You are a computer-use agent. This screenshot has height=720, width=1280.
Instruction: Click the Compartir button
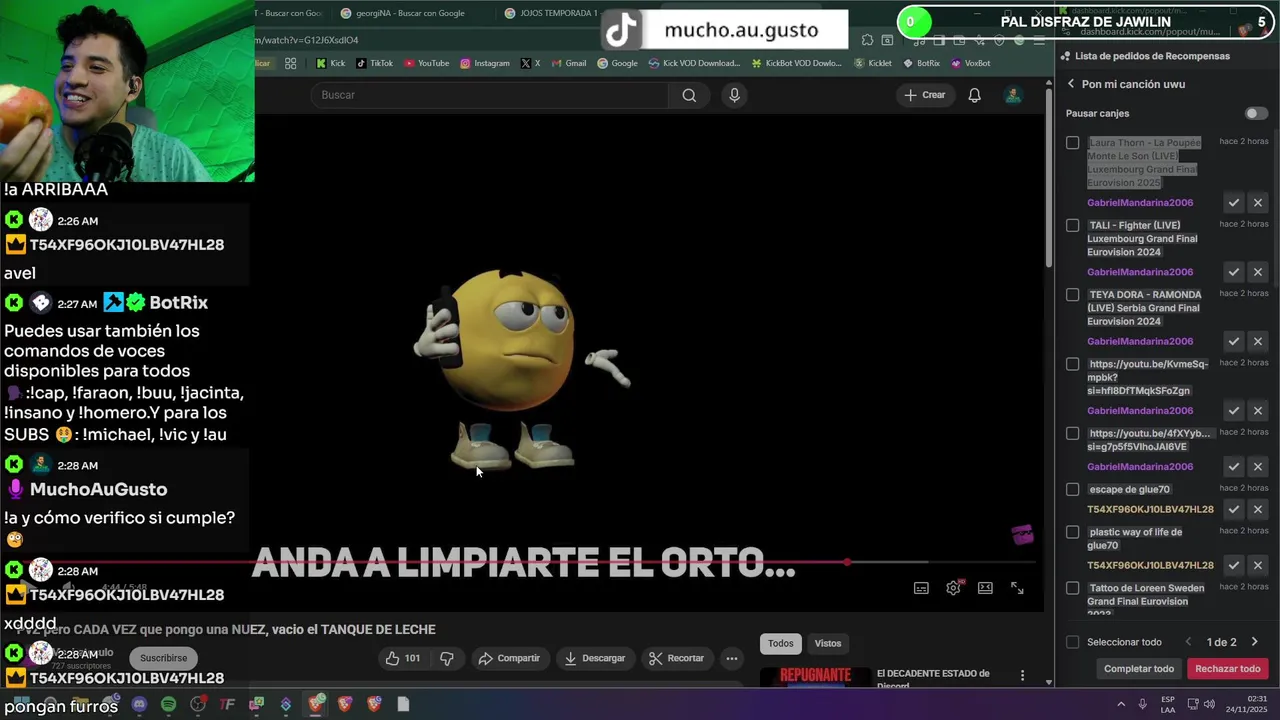509,658
